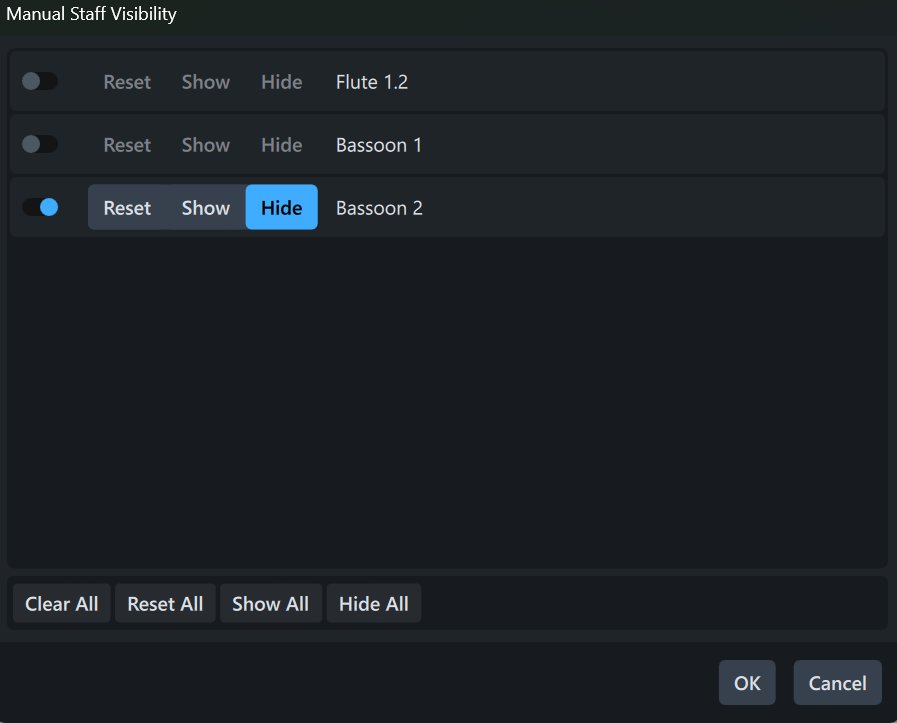Select Show for Flute 1.2

pos(206,82)
